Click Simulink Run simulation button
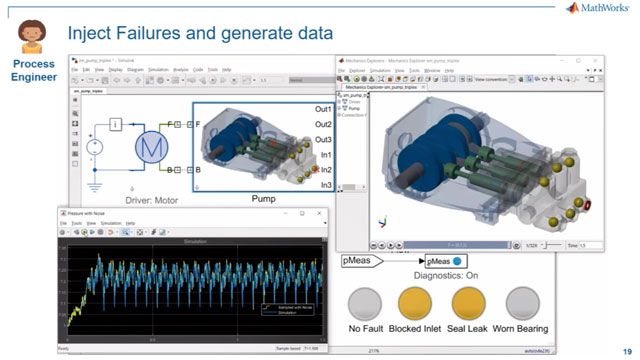This screenshot has width=640, height=360. pos(212,80)
